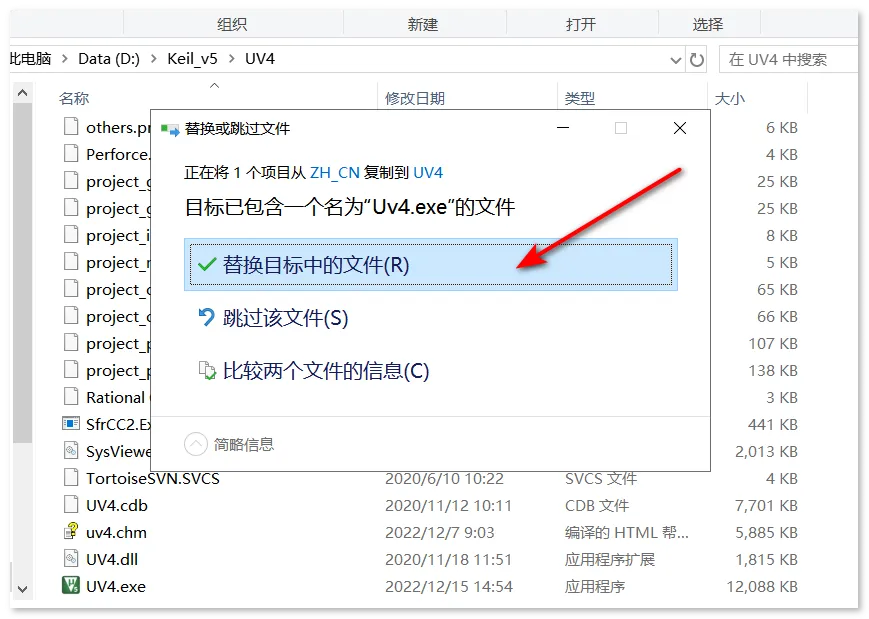Screen dimensions: 869x619
Task: Expand chevron after Data (D:) breadcrumb
Action: click(x=154, y=59)
